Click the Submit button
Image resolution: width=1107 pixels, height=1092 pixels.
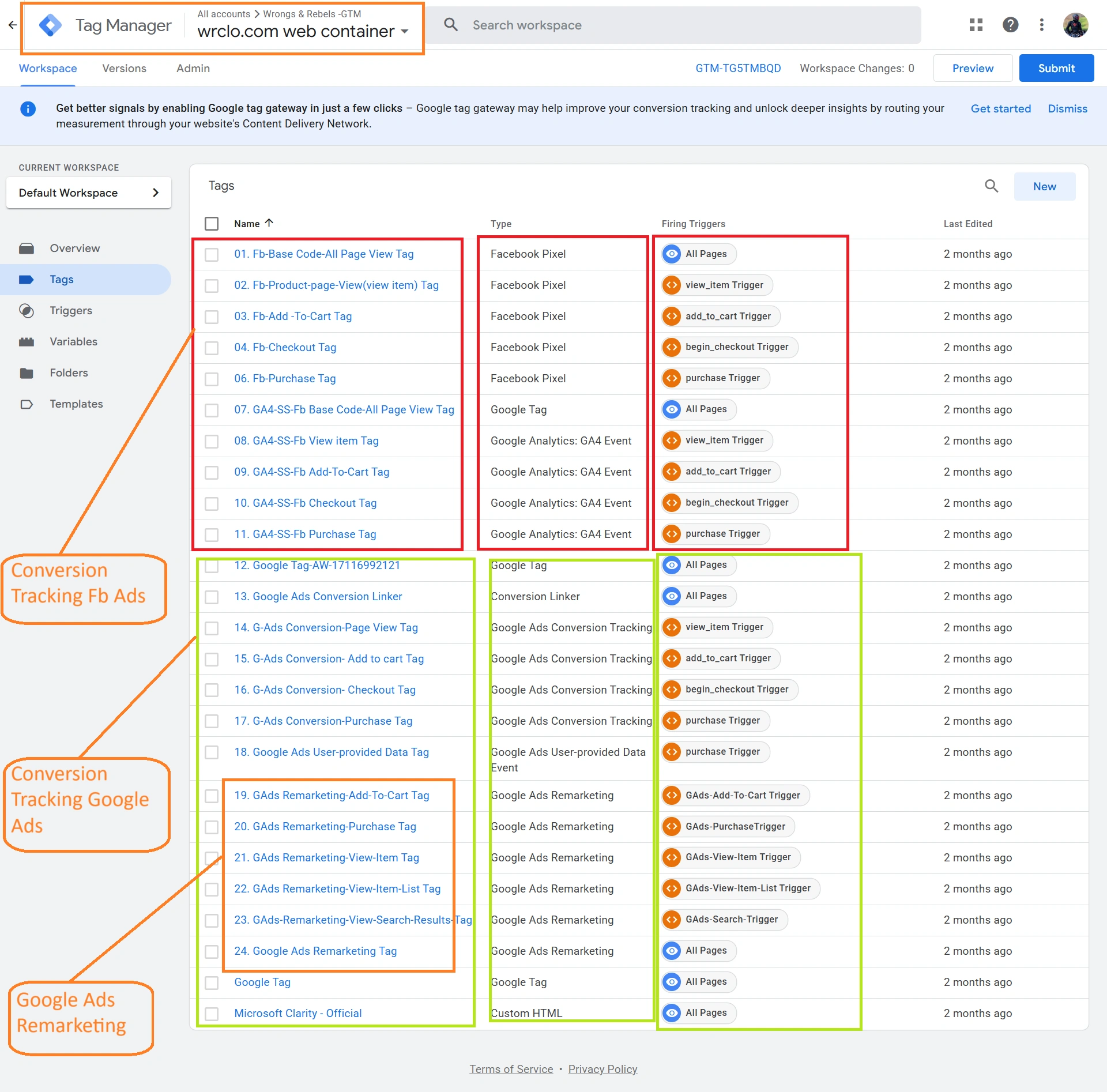pos(1056,67)
